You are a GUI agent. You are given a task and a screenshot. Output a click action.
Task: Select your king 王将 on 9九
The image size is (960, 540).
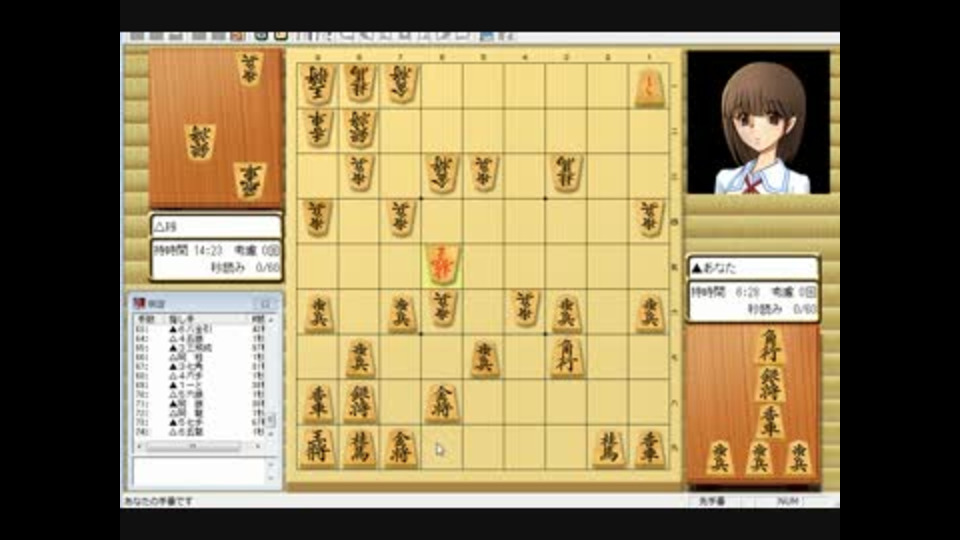click(317, 448)
